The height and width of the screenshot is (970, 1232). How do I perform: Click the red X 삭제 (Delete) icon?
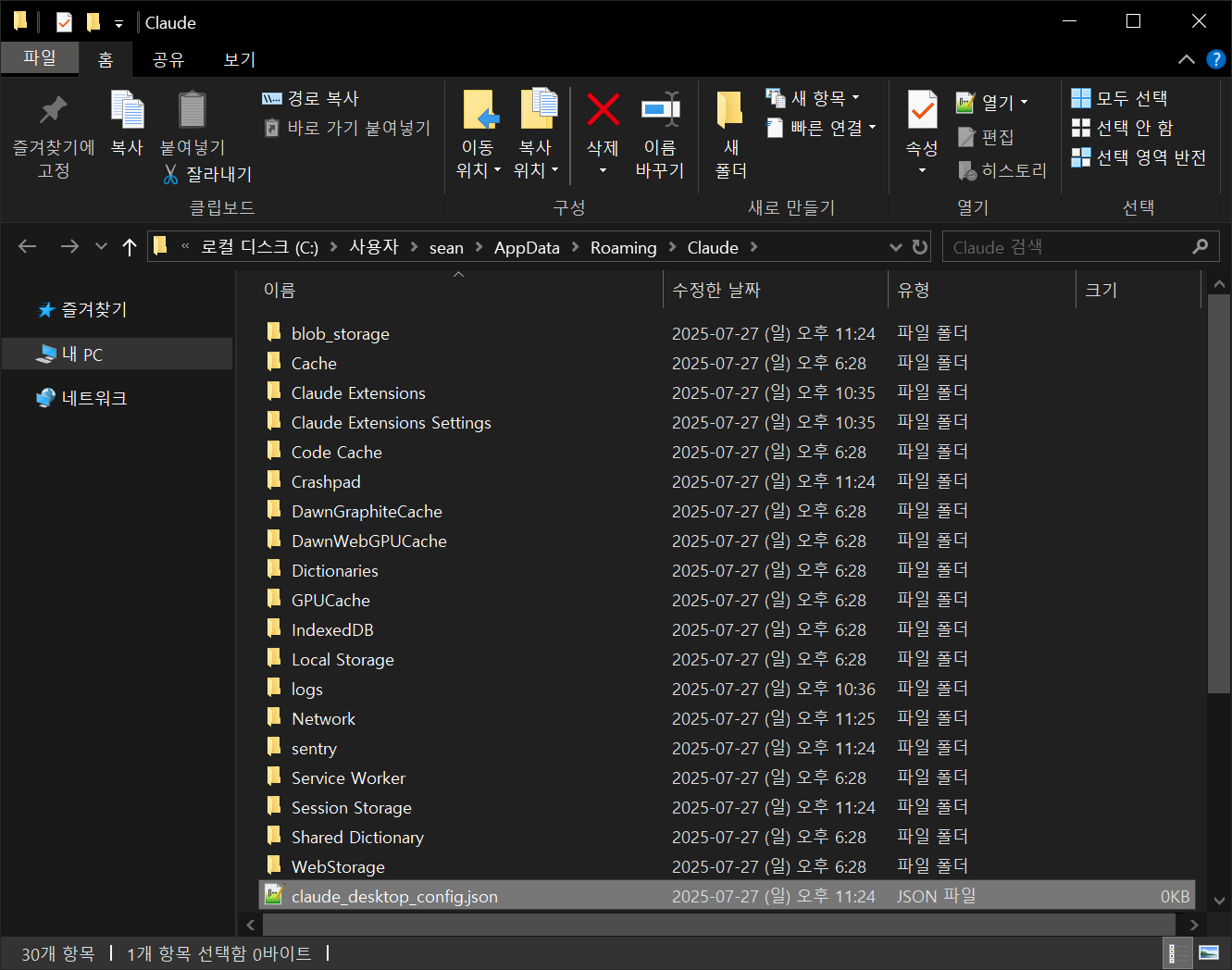[x=603, y=110]
